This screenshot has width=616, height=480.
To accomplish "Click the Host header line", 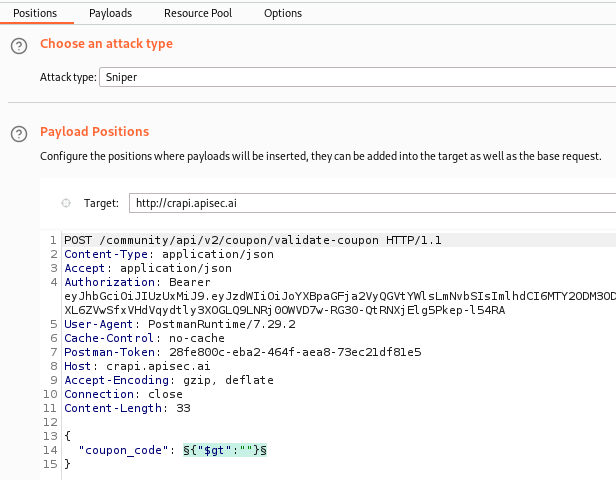I will 124,366.
